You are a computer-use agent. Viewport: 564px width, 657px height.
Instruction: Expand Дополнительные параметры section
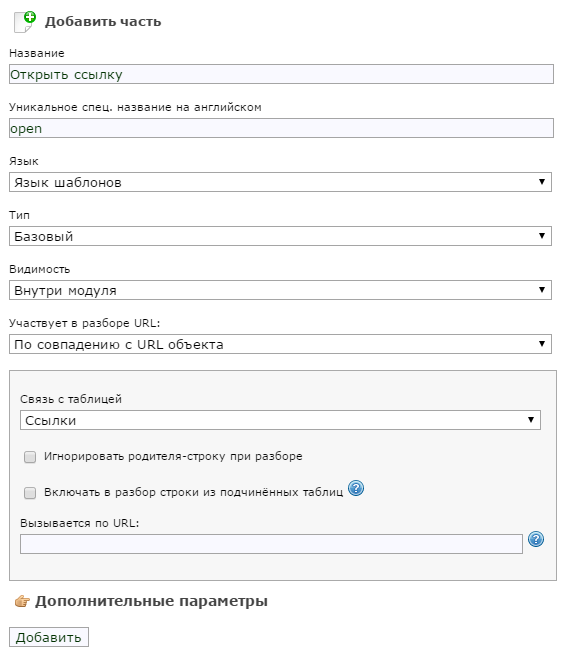coord(151,601)
